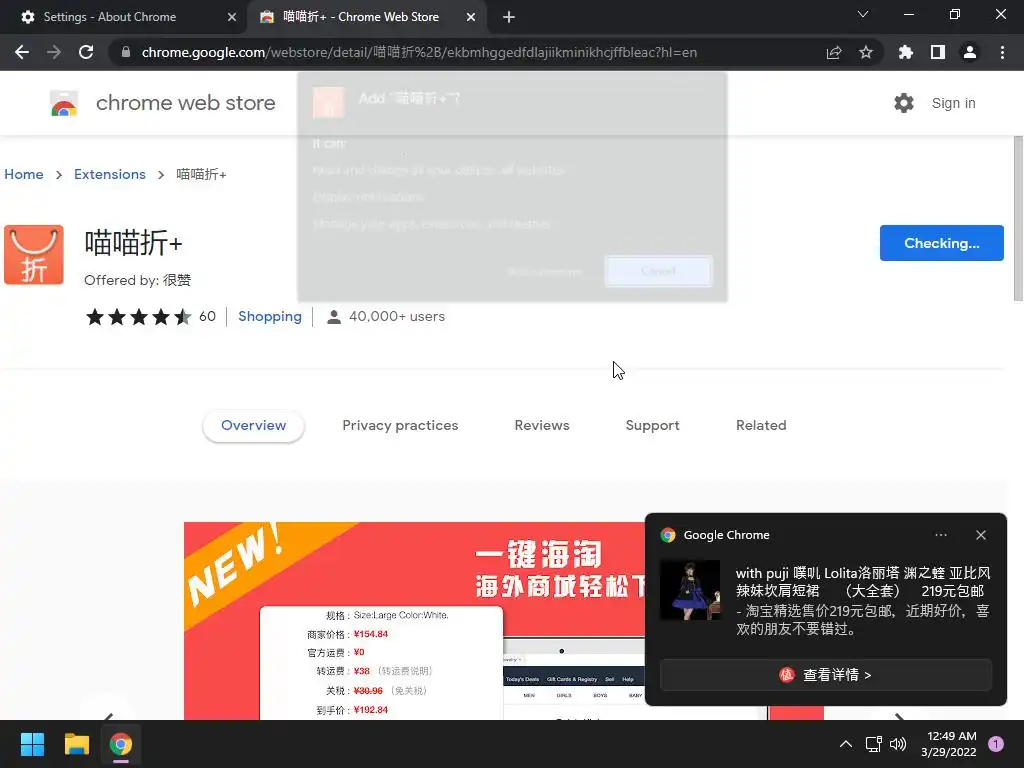Open a new tab with plus button
The height and width of the screenshot is (768, 1024).
[x=509, y=17]
